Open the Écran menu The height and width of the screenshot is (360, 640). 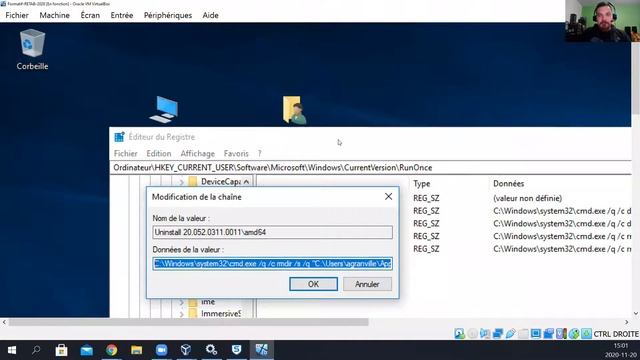click(90, 15)
